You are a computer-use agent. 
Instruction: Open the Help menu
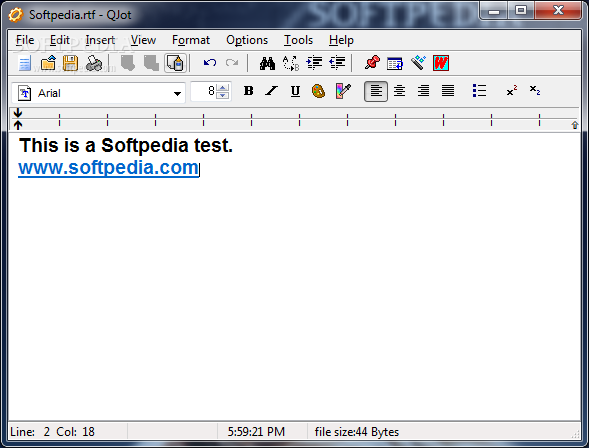click(x=341, y=40)
